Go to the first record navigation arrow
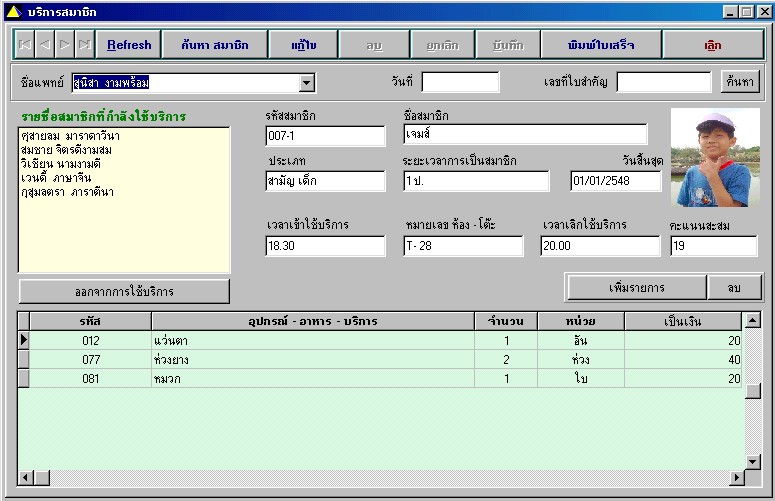Screen dimensions: 775x501 point(25,45)
